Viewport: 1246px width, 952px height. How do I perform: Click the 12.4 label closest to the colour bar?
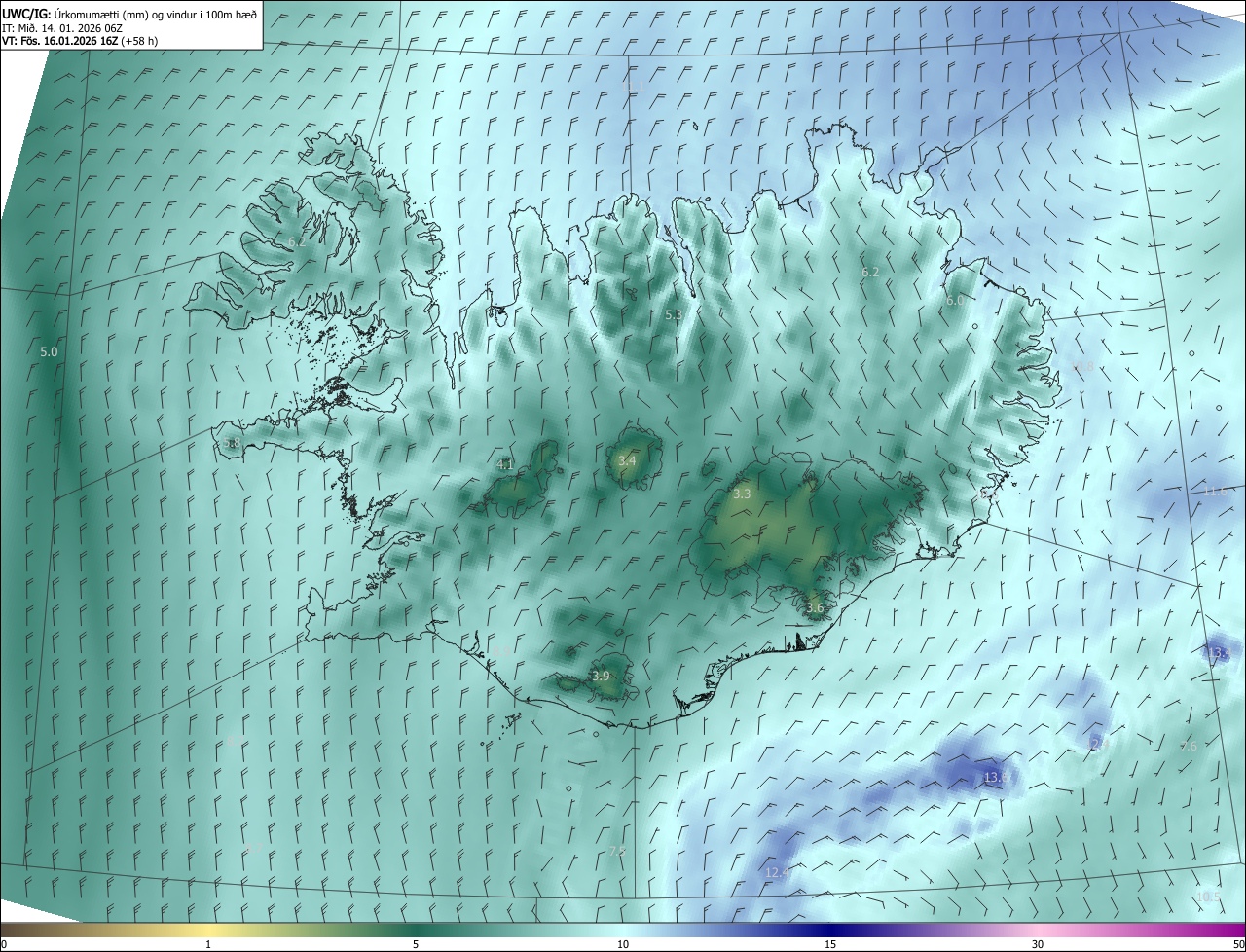pyautogui.click(x=778, y=873)
